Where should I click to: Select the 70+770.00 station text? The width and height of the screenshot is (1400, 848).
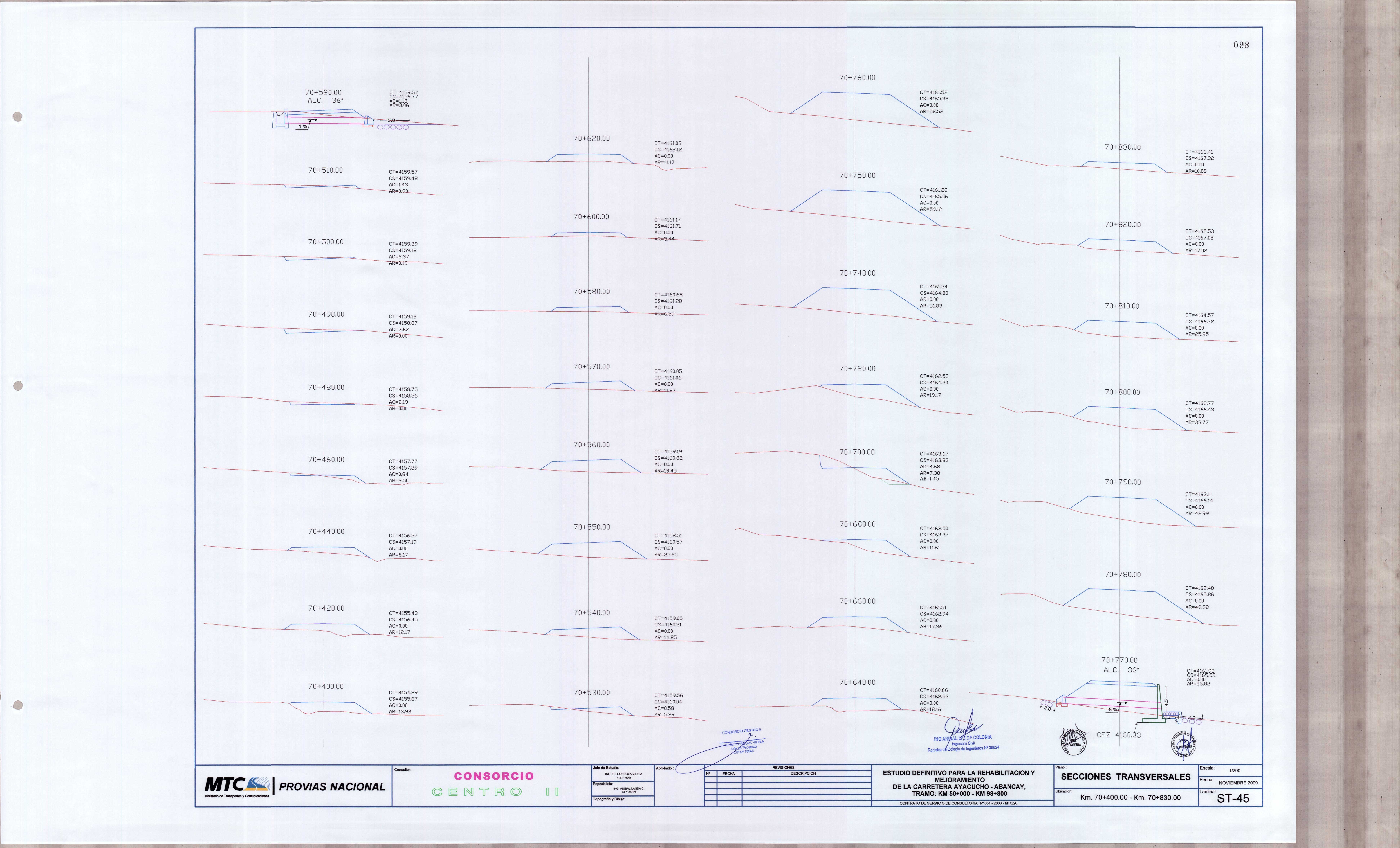pos(1119,660)
